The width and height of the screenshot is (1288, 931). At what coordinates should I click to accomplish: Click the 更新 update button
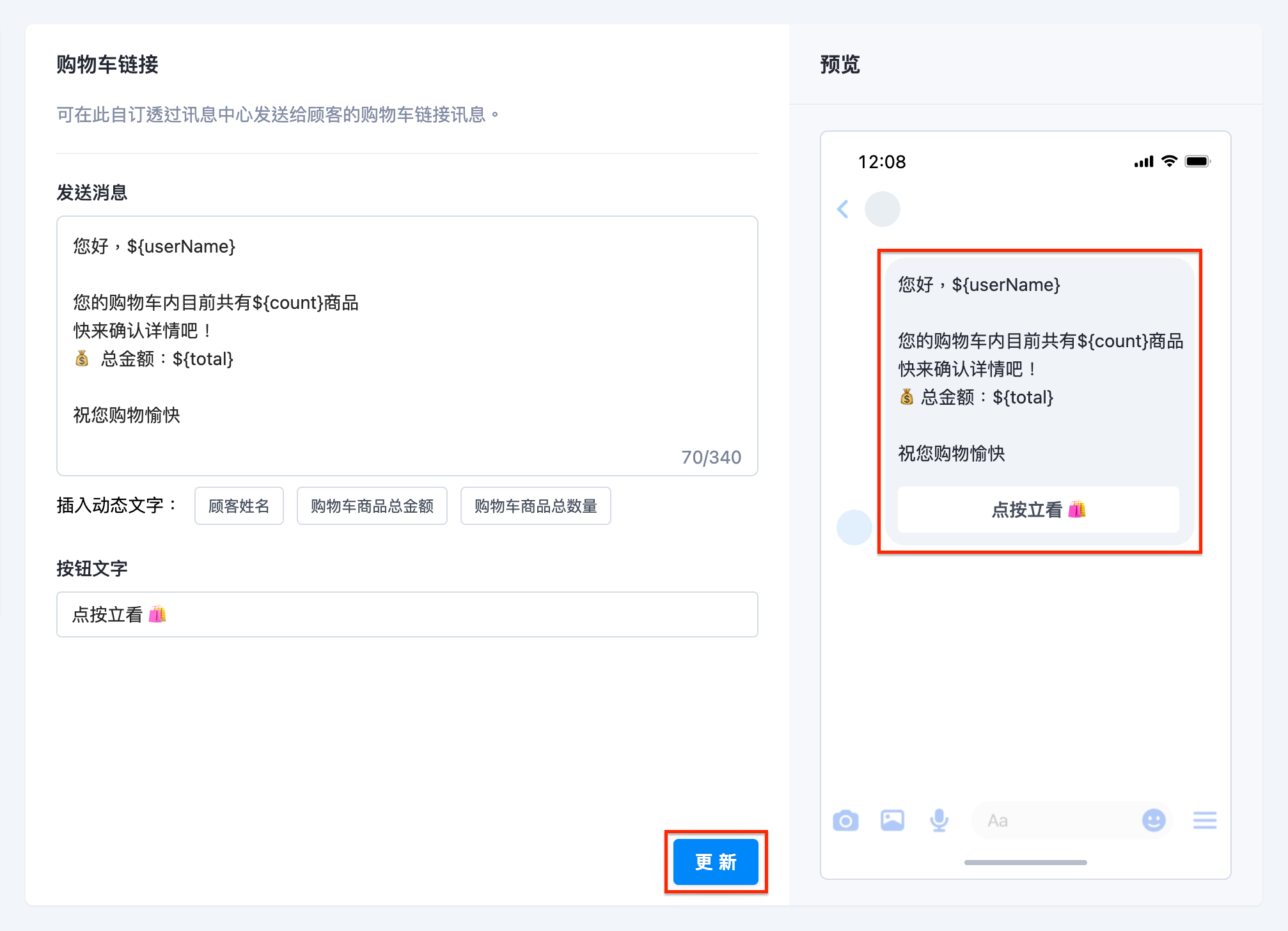tap(716, 862)
